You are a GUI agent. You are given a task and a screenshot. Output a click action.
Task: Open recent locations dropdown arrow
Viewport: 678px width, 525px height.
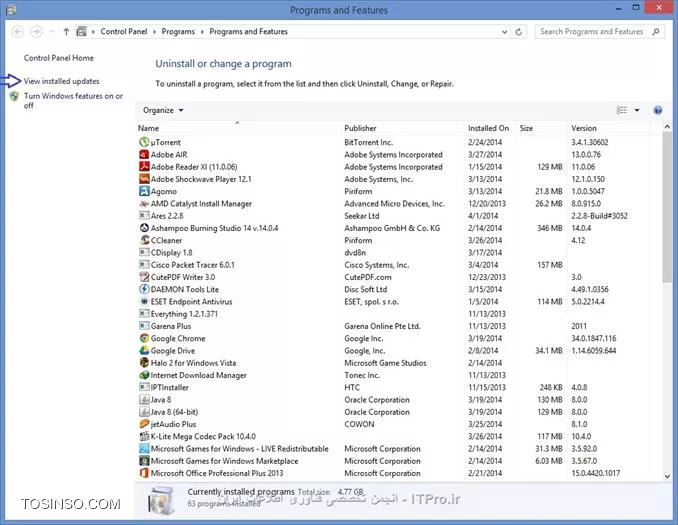pos(52,32)
